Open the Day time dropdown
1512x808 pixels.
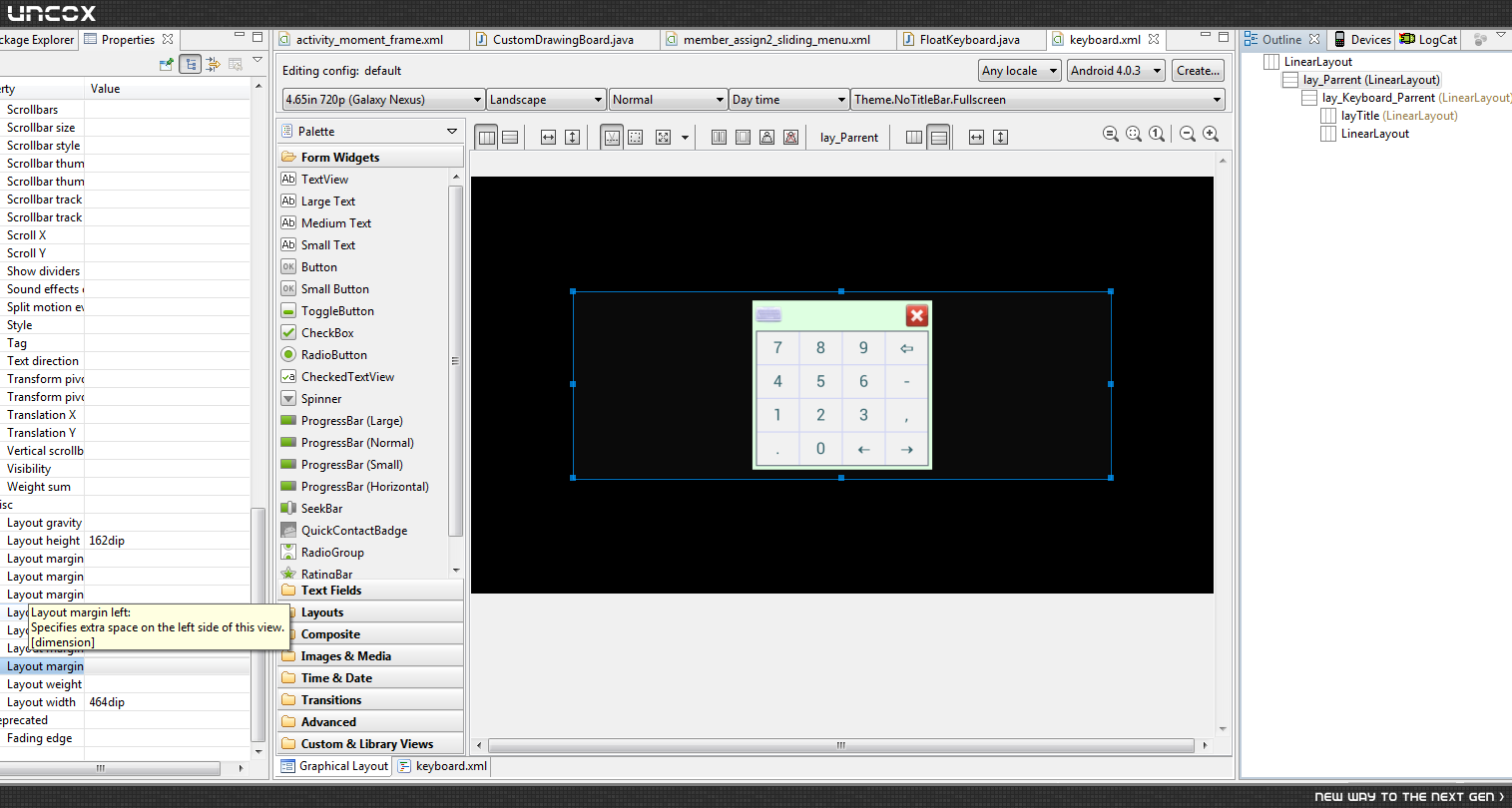(788, 100)
